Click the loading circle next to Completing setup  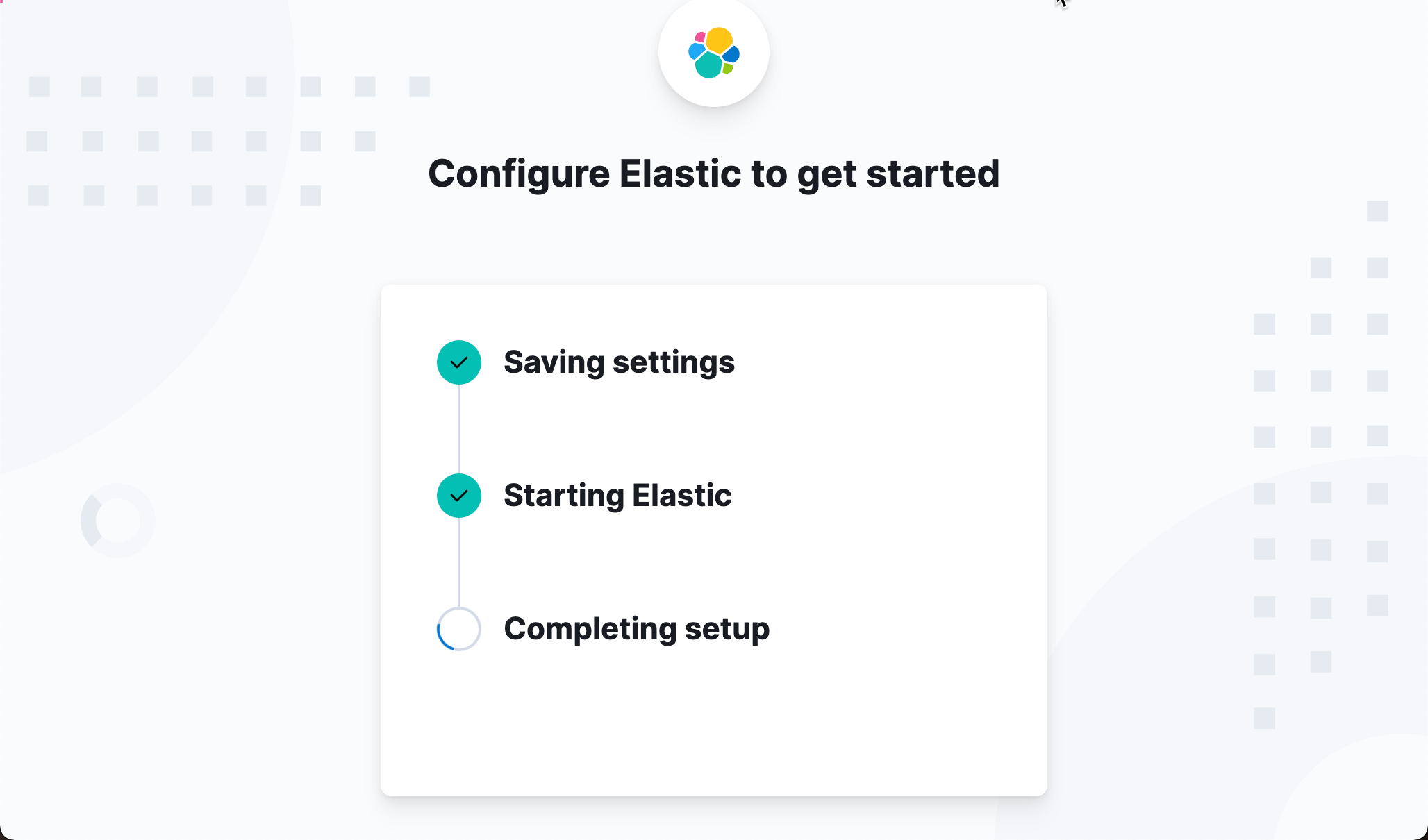point(458,628)
